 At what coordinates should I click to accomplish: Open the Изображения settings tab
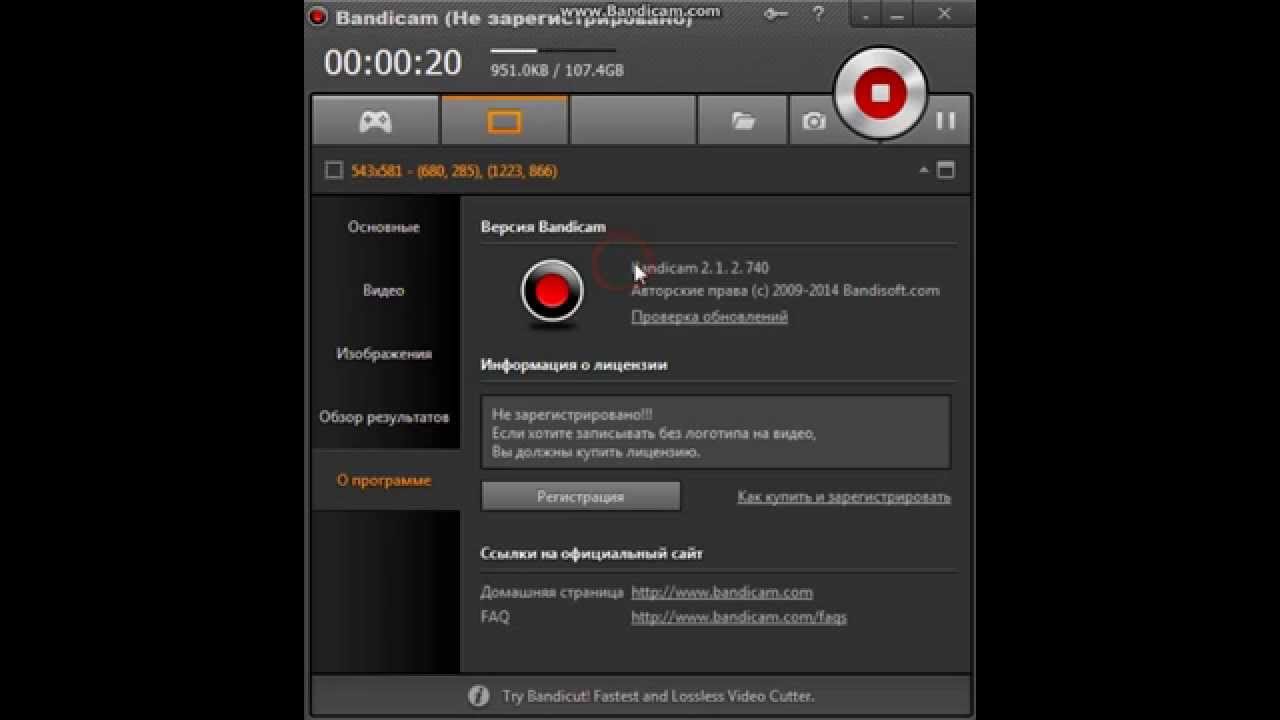pos(384,353)
